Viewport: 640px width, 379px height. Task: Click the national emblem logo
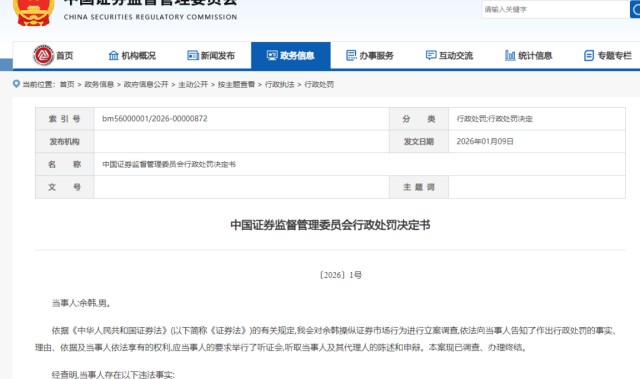pyautogui.click(x=33, y=12)
